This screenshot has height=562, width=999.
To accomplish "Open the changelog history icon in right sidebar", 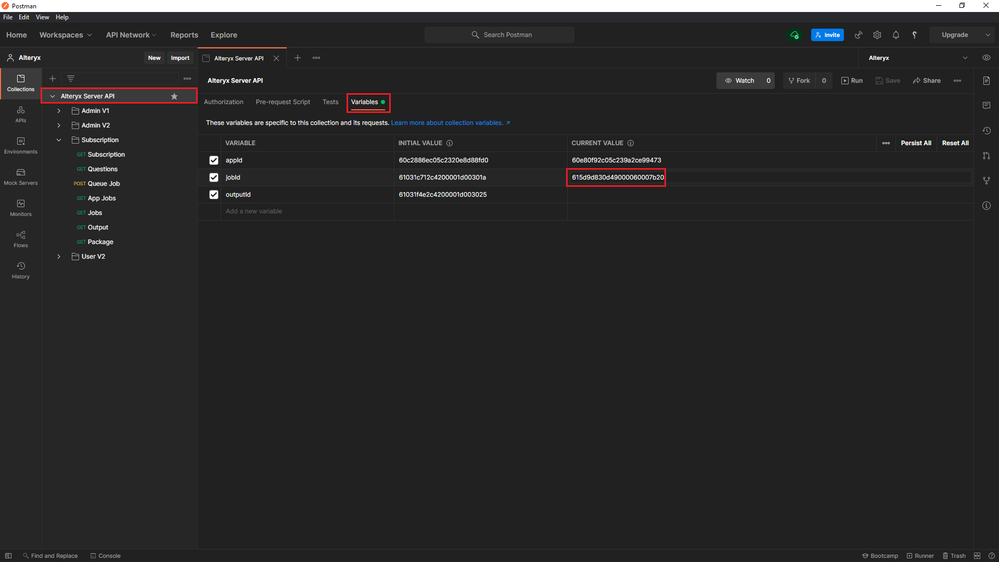I will tap(986, 131).
